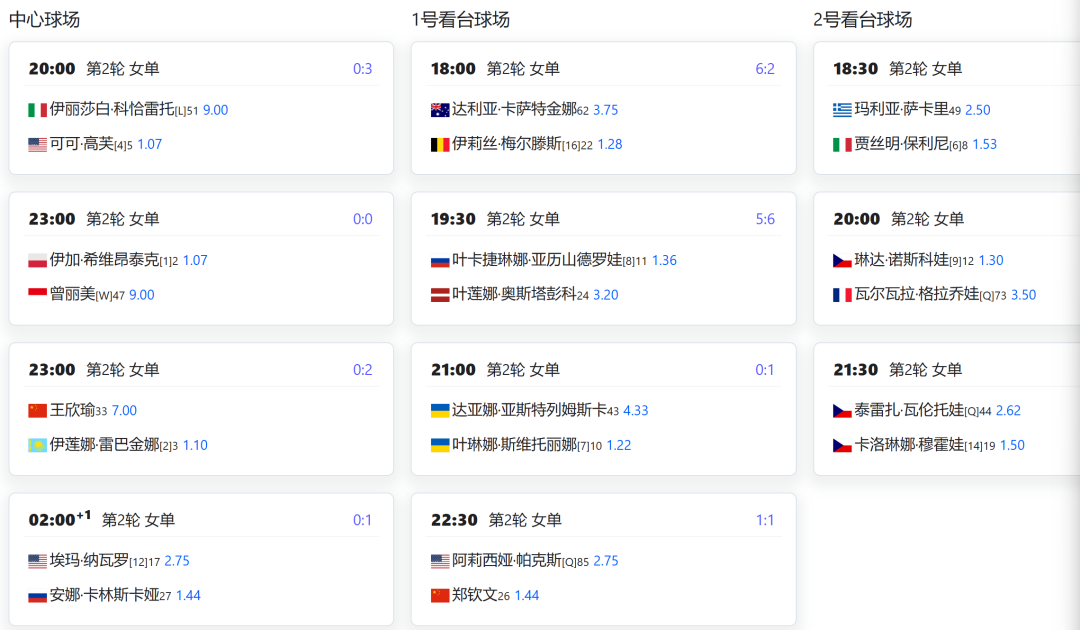
Task: Click the French flag beside 瓦尔瓦拉·格拉乔娃
Action: [842, 295]
